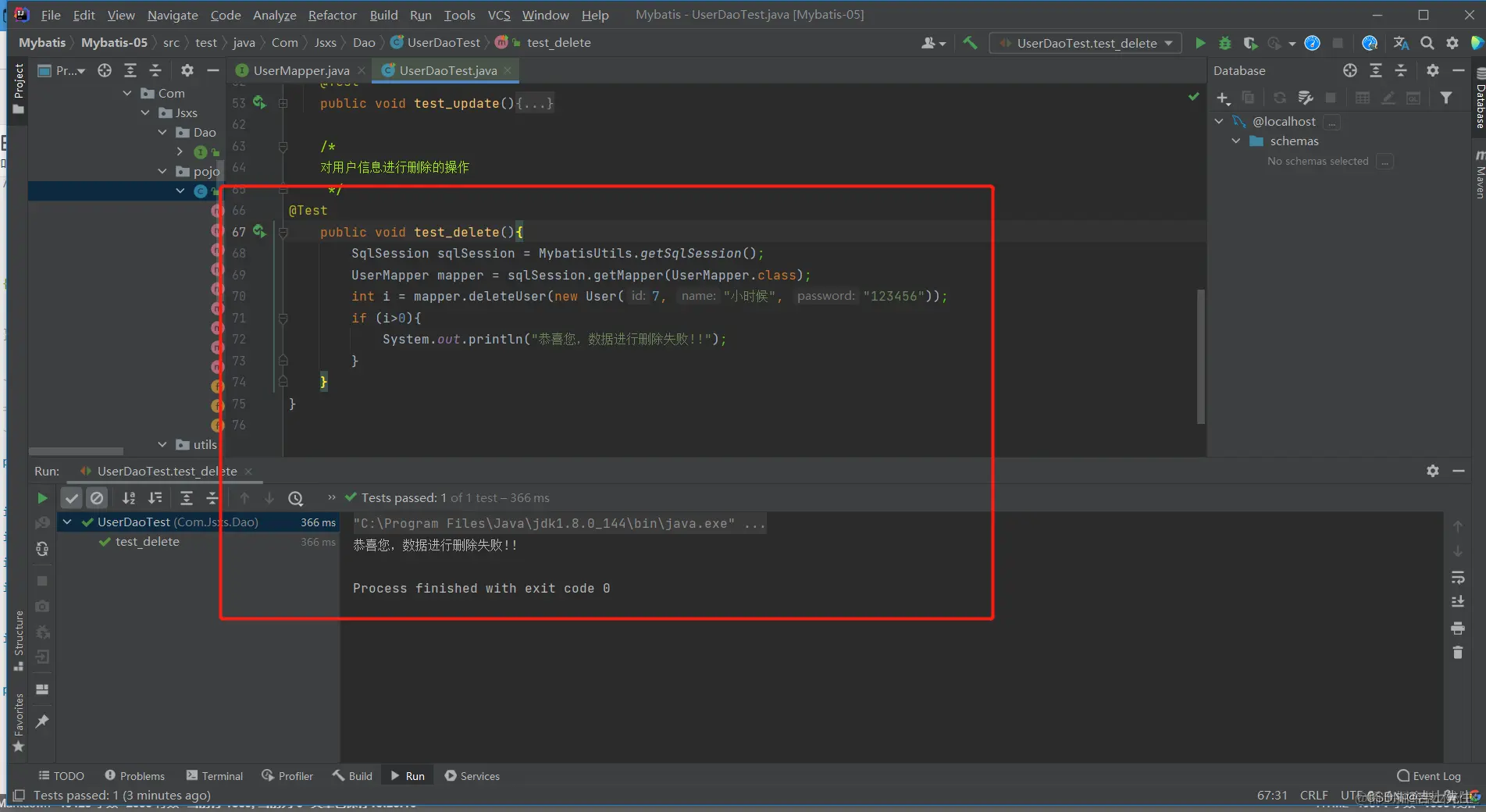1486x812 pixels.
Task: Click CRLF line separator in status bar
Action: (1313, 795)
